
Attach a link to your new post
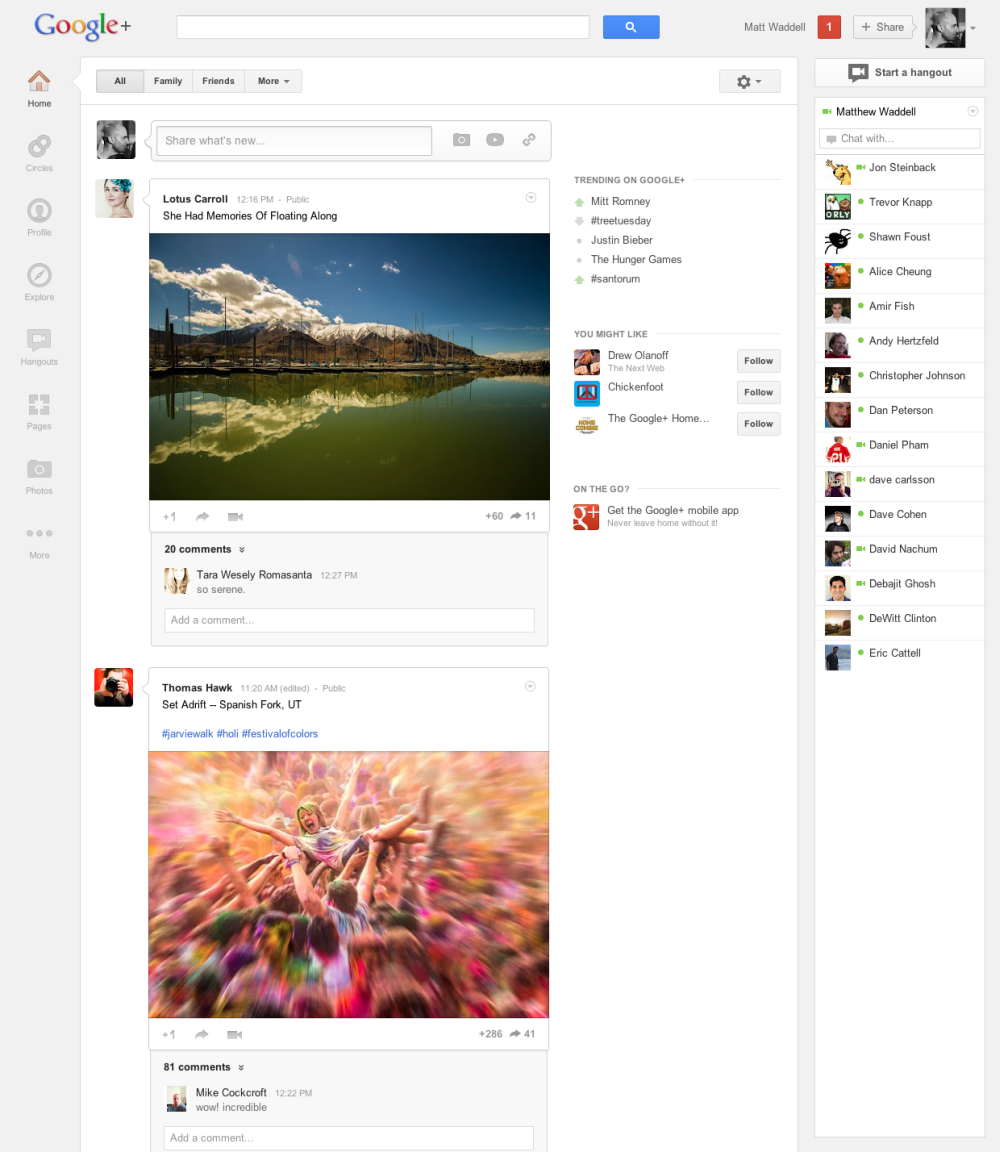point(529,140)
